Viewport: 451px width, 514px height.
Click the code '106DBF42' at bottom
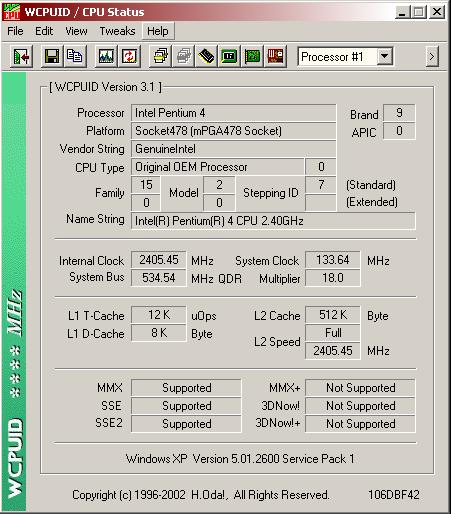(394, 495)
